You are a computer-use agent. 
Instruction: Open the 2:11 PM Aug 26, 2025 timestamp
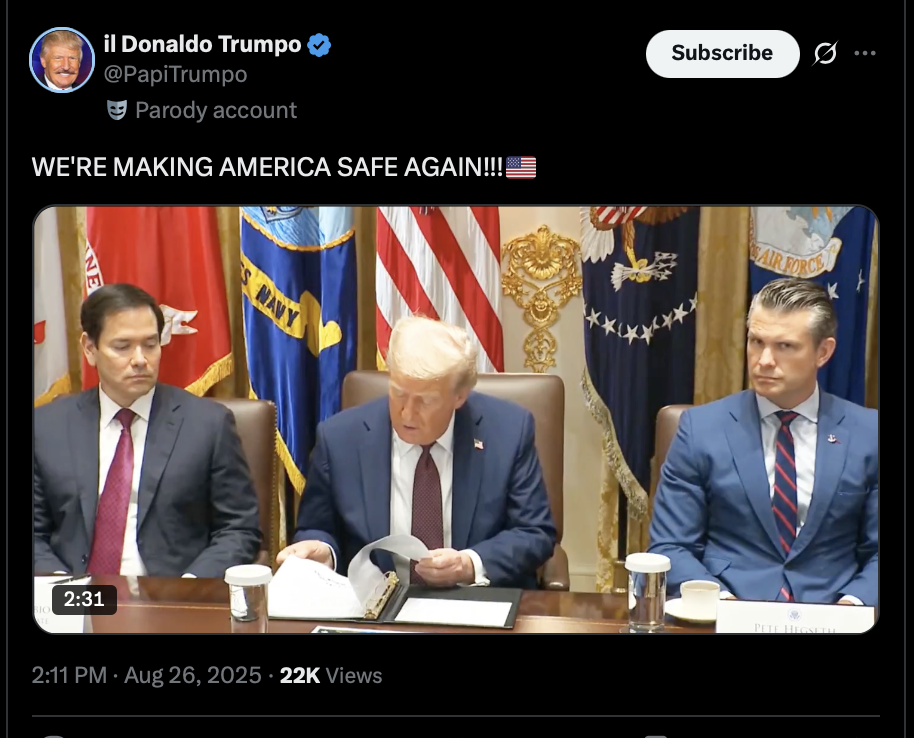[x=146, y=676]
